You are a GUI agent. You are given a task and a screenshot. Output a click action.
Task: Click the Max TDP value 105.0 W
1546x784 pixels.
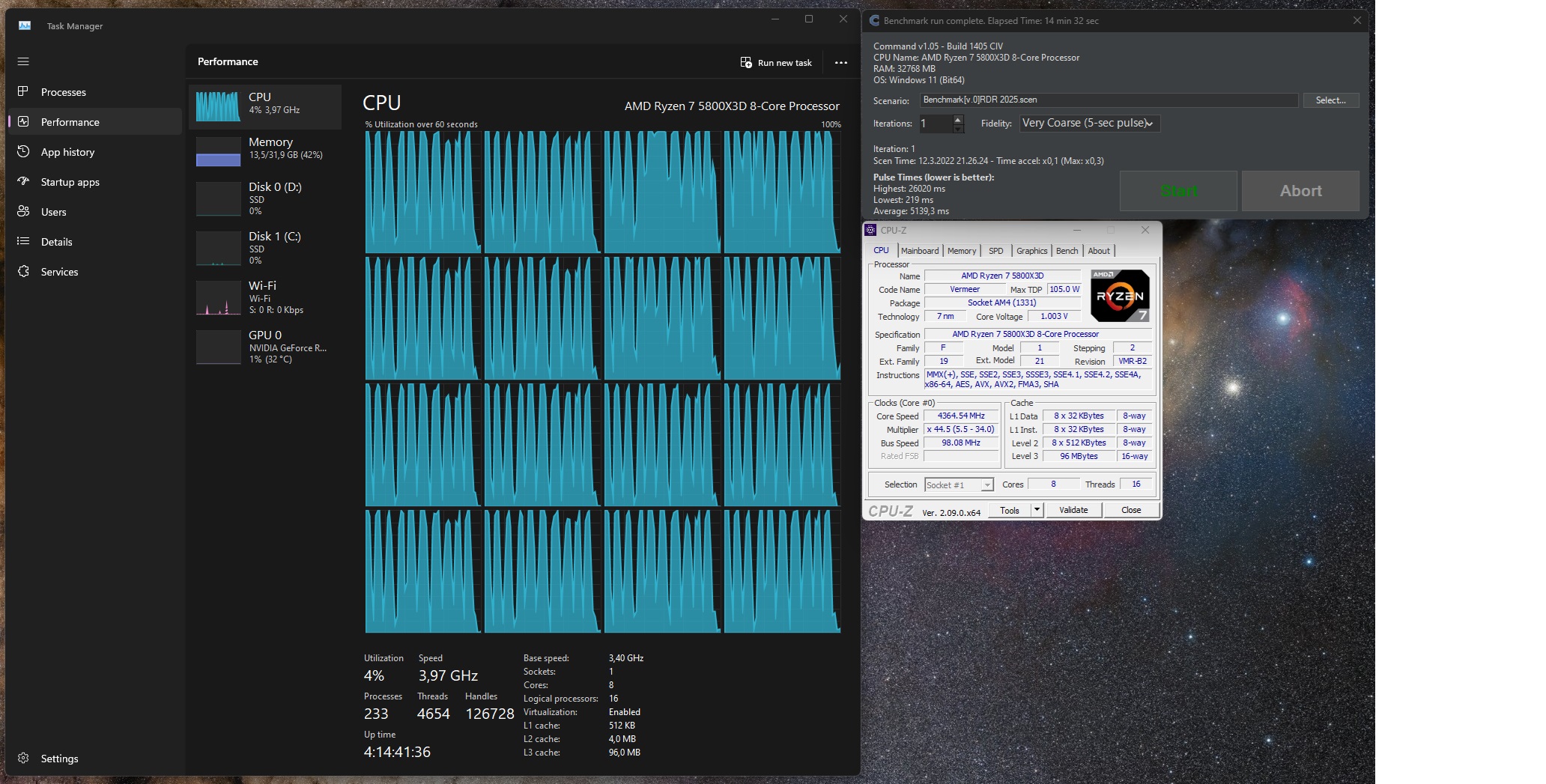(x=1064, y=290)
